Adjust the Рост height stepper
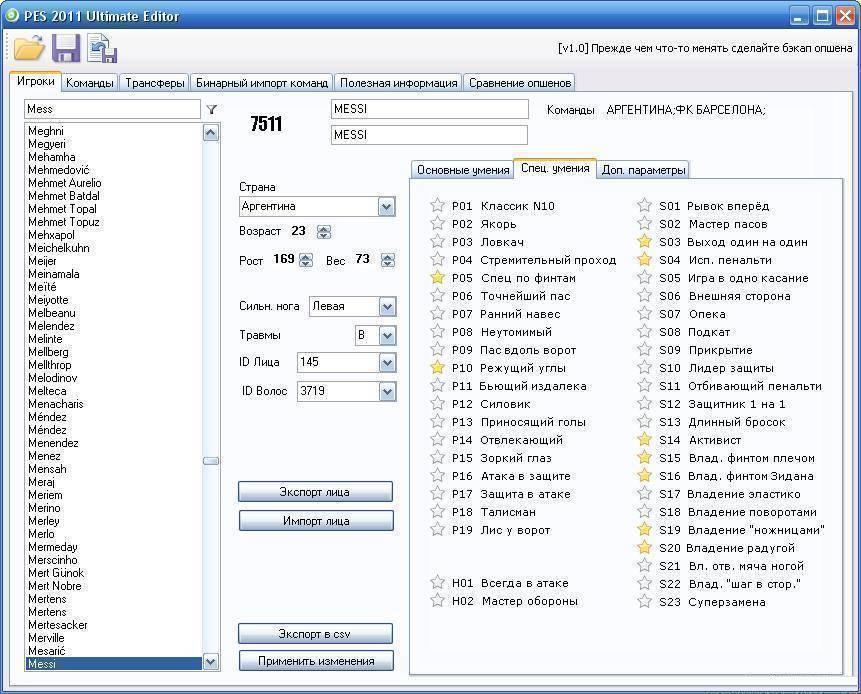The height and width of the screenshot is (694, 861). tap(306, 260)
